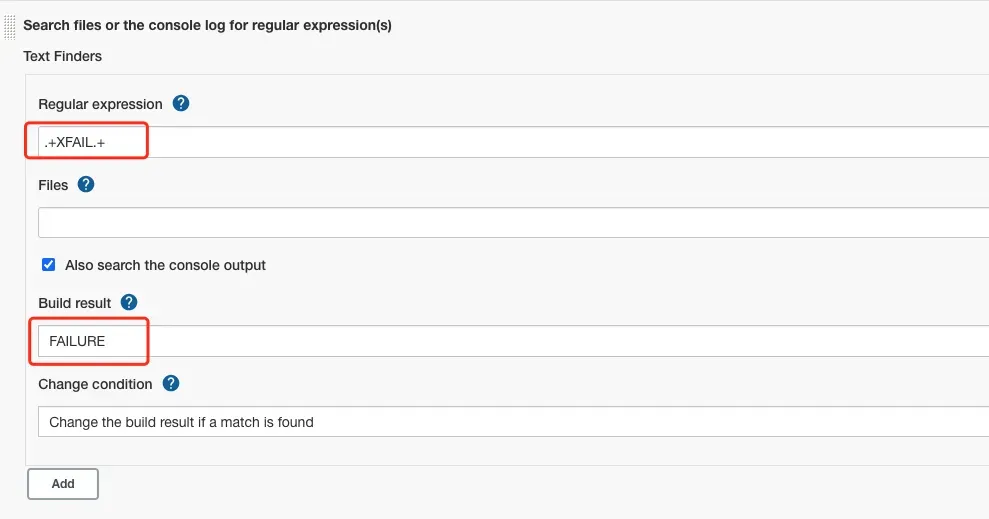Open the Build result dropdown showing FAILURE
The height and width of the screenshot is (519, 989).
[513, 341]
